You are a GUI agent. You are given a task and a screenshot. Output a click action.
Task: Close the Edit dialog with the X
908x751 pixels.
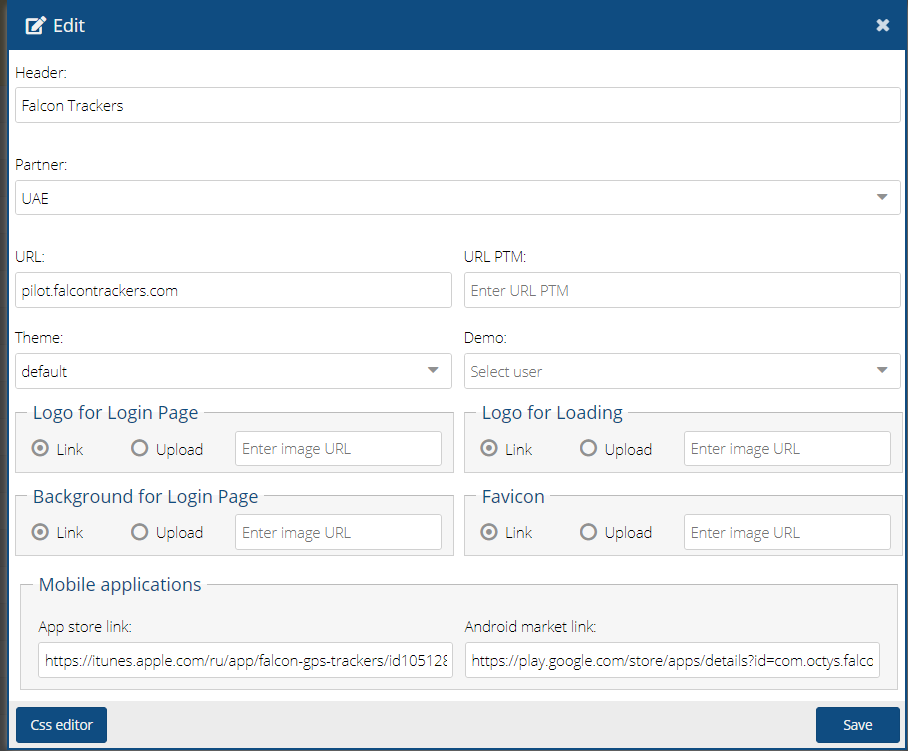click(882, 26)
